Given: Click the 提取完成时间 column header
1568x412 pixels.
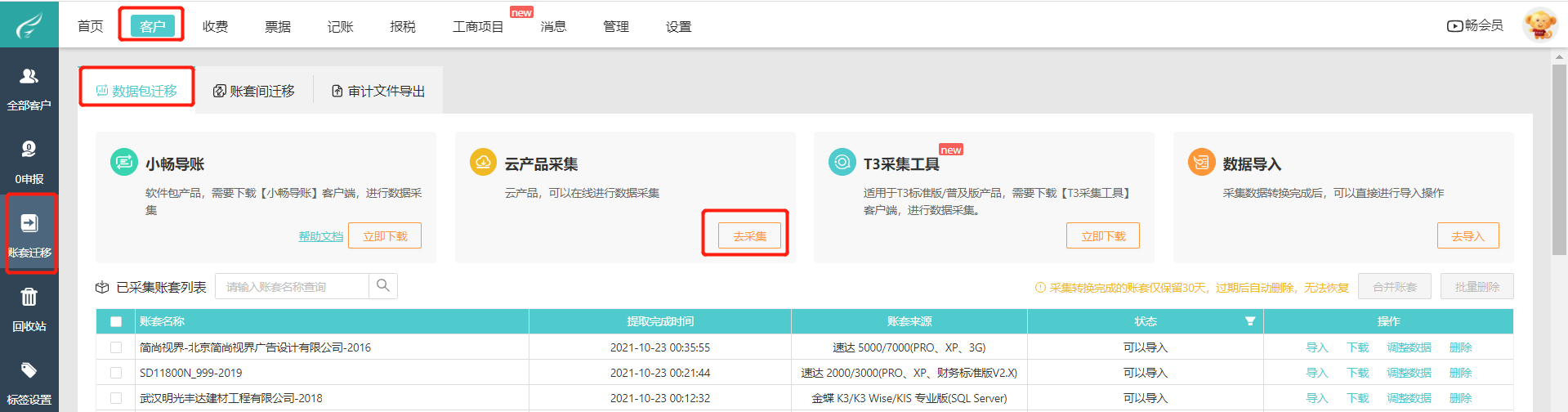Looking at the screenshot, I should pos(660,321).
